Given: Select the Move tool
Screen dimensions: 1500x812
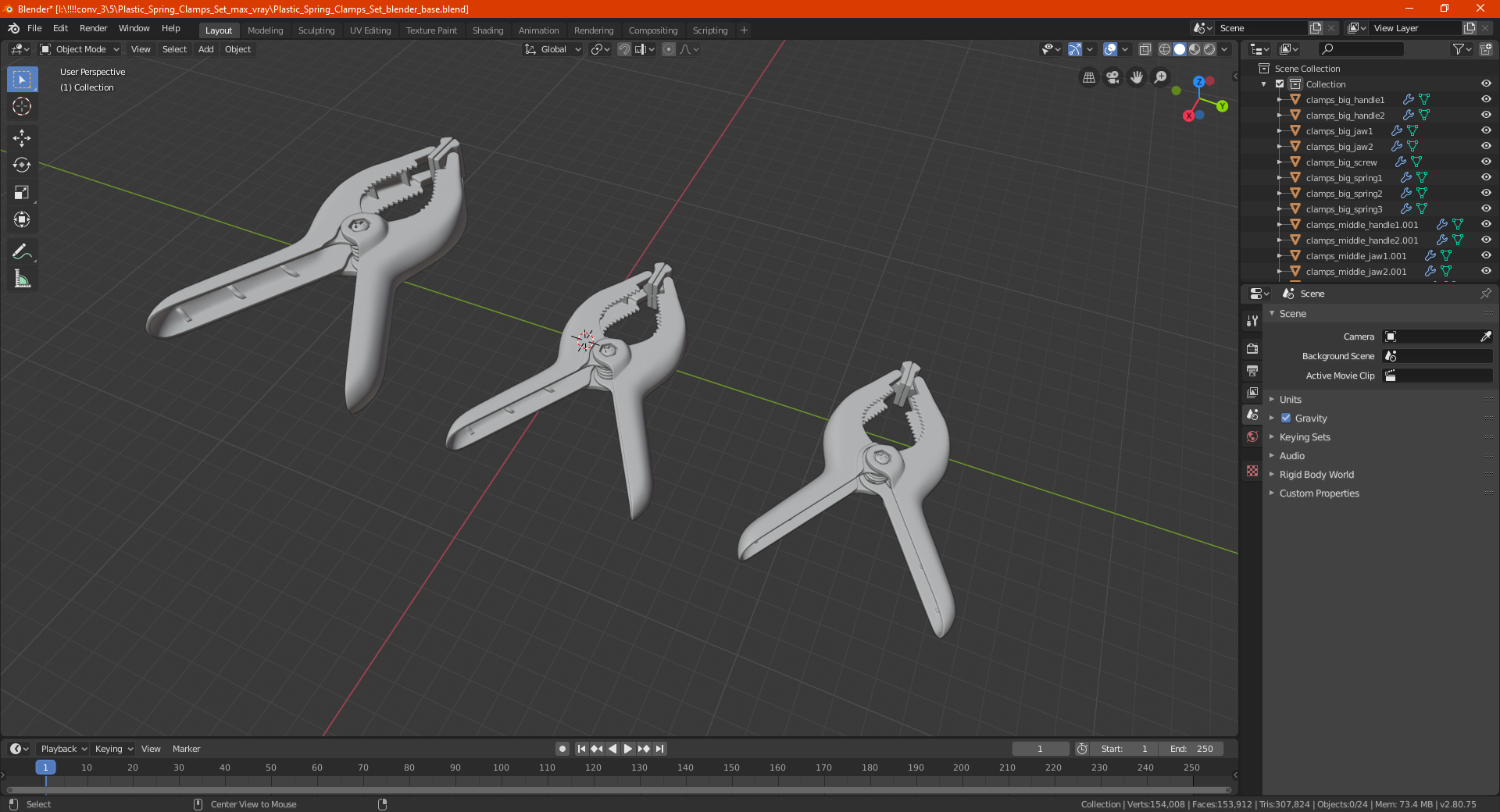Looking at the screenshot, I should 22,138.
